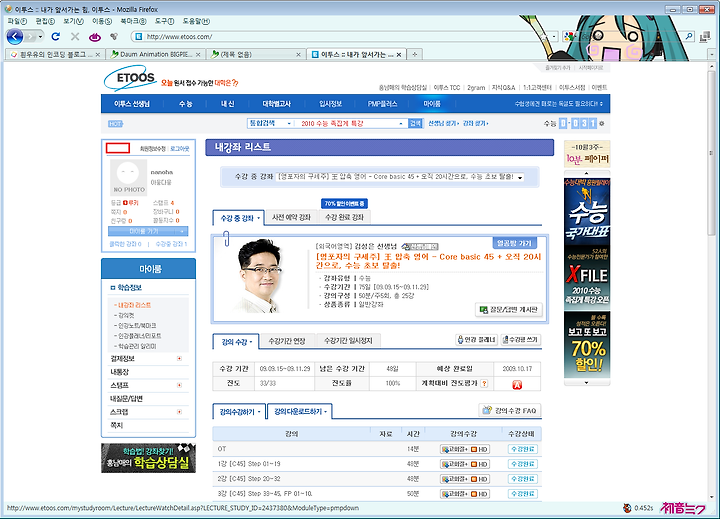720x519 pixels.
Task: Select the 수강기간 일시정지 tab
Action: 348,341
